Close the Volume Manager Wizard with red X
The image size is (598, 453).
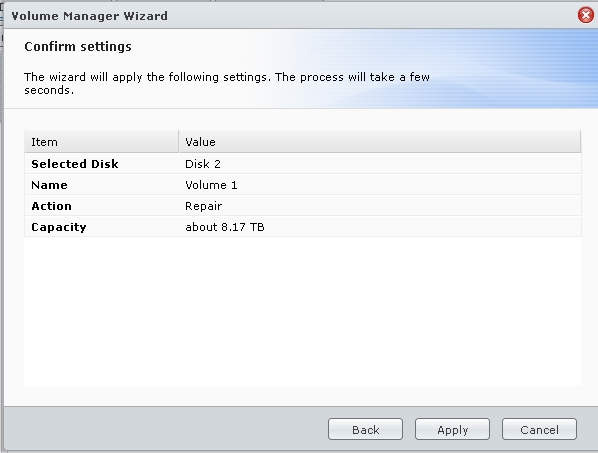585,15
